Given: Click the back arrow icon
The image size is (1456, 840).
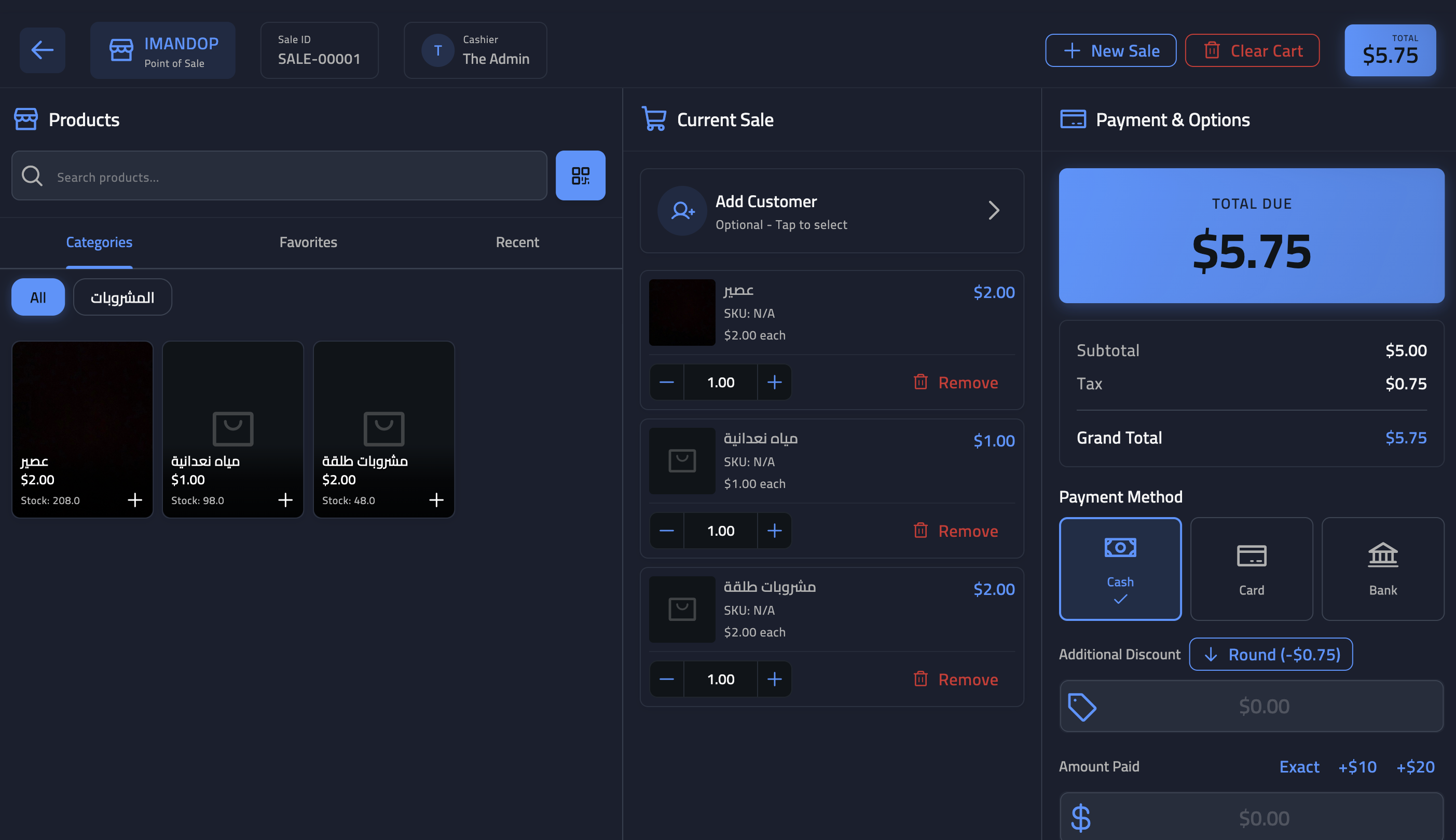Looking at the screenshot, I should click(x=42, y=50).
